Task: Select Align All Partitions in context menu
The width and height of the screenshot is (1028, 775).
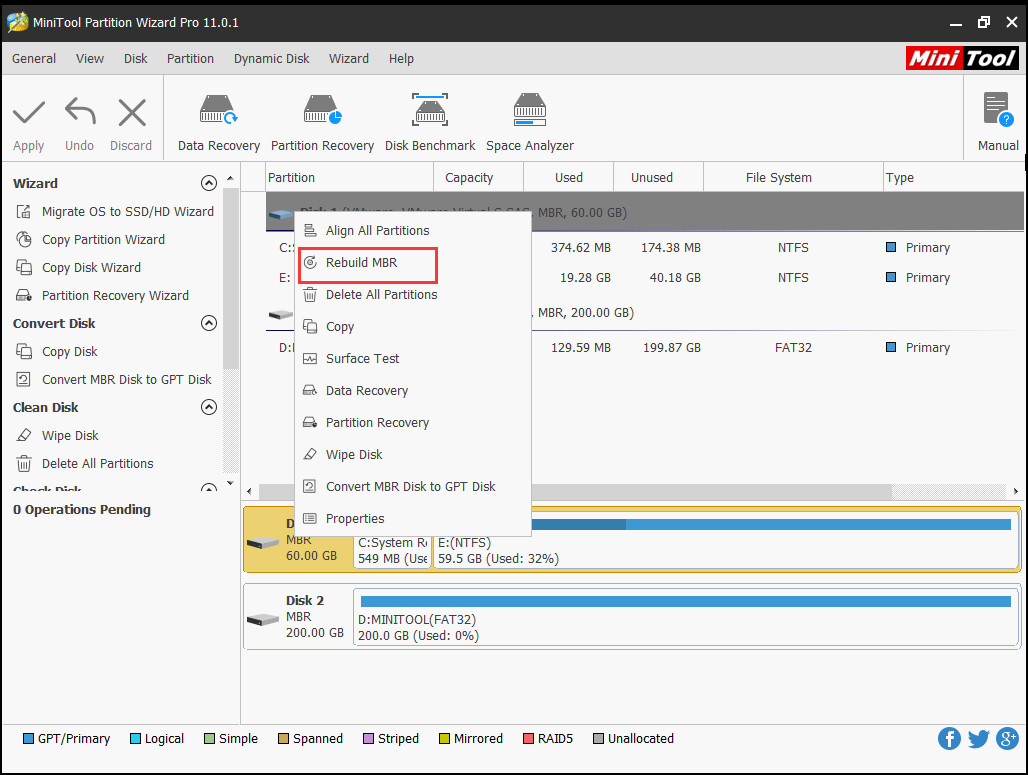Action: tap(413, 231)
